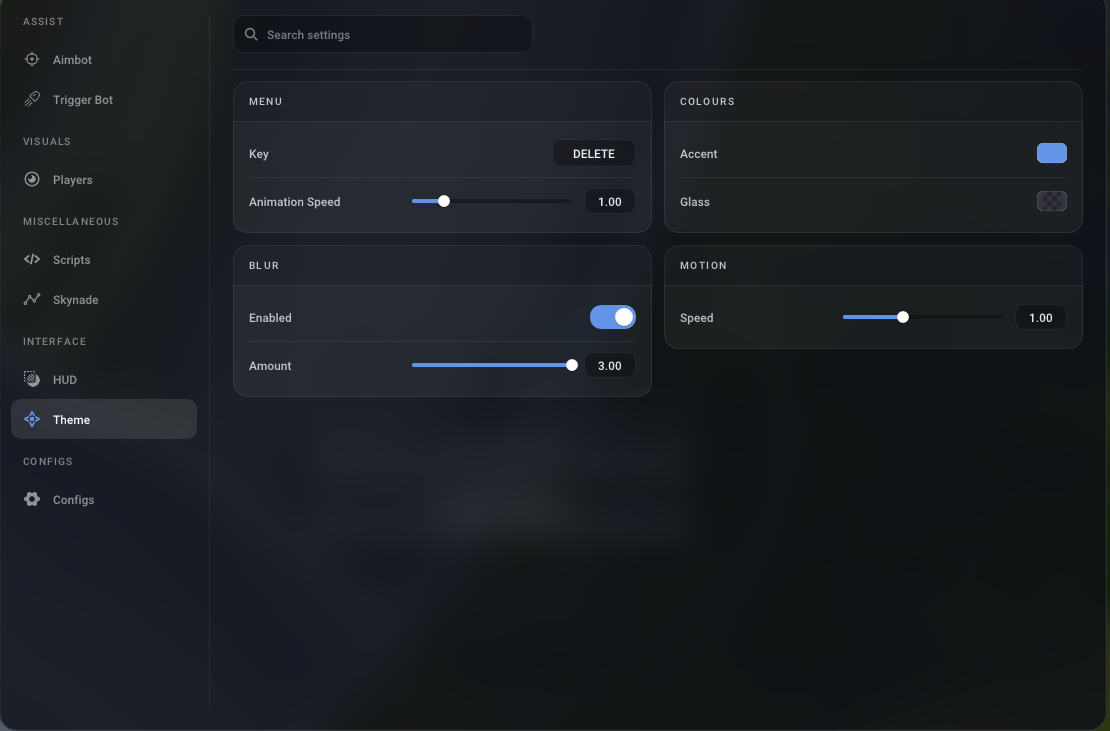
Task: Click the Trigger Bot icon
Action: point(32,100)
